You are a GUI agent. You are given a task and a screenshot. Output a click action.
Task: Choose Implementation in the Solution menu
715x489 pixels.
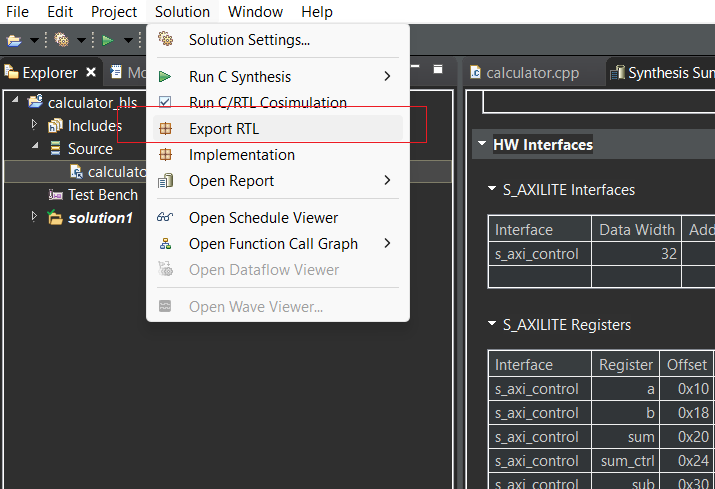(278, 155)
